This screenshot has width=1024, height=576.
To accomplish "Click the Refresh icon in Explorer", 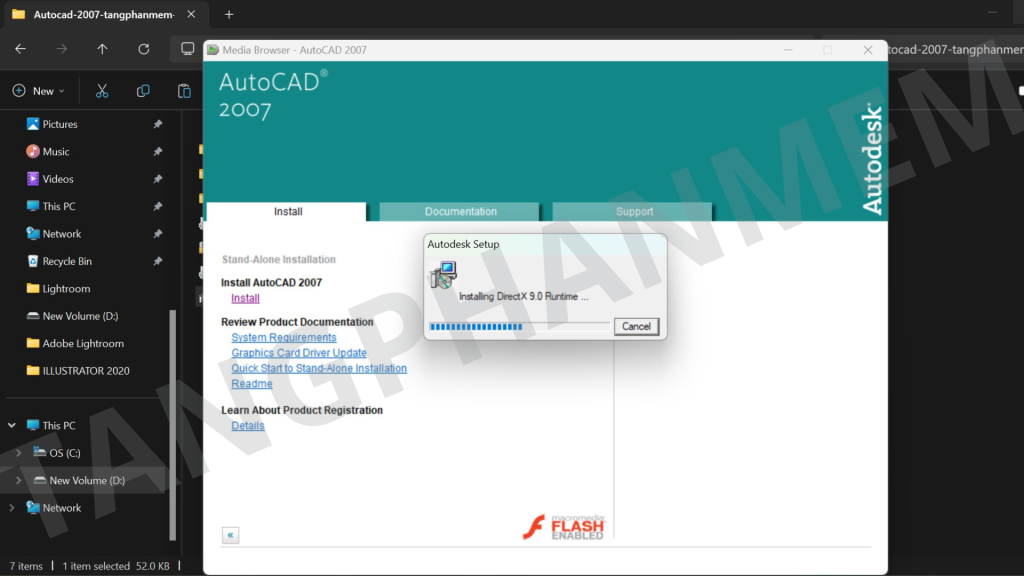I will pyautogui.click(x=144, y=49).
